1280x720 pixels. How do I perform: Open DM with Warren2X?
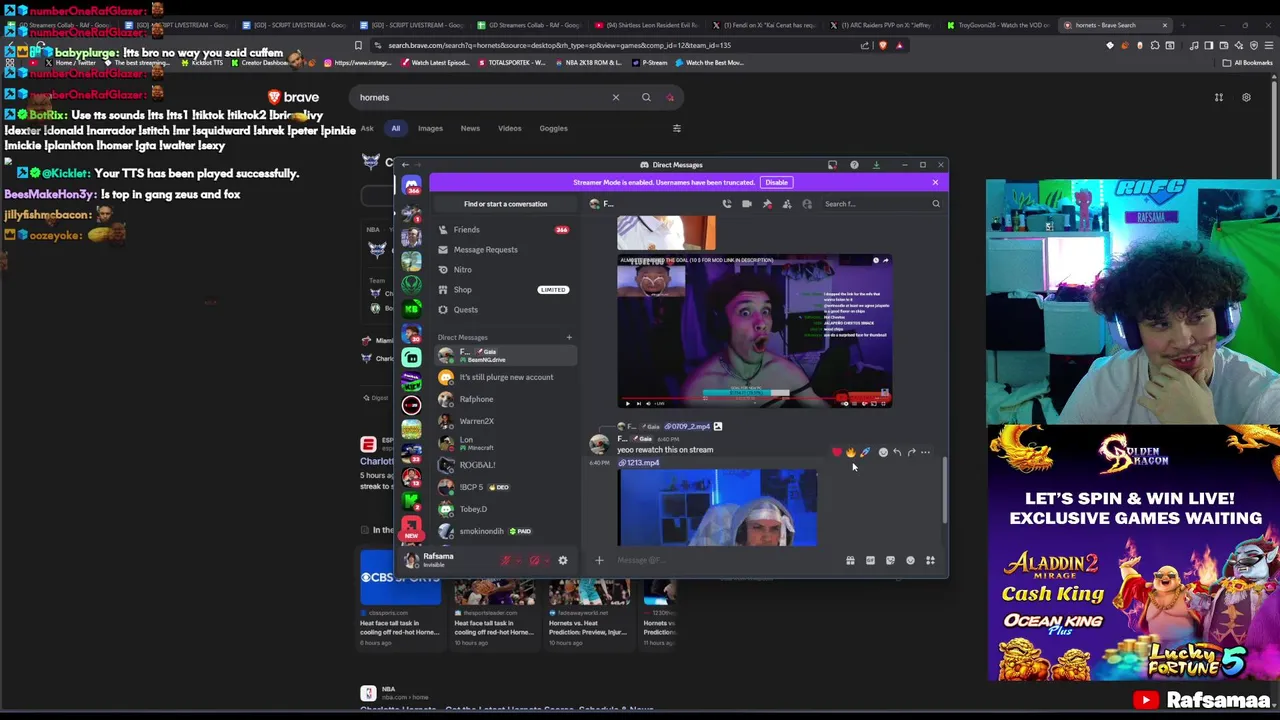(x=504, y=421)
